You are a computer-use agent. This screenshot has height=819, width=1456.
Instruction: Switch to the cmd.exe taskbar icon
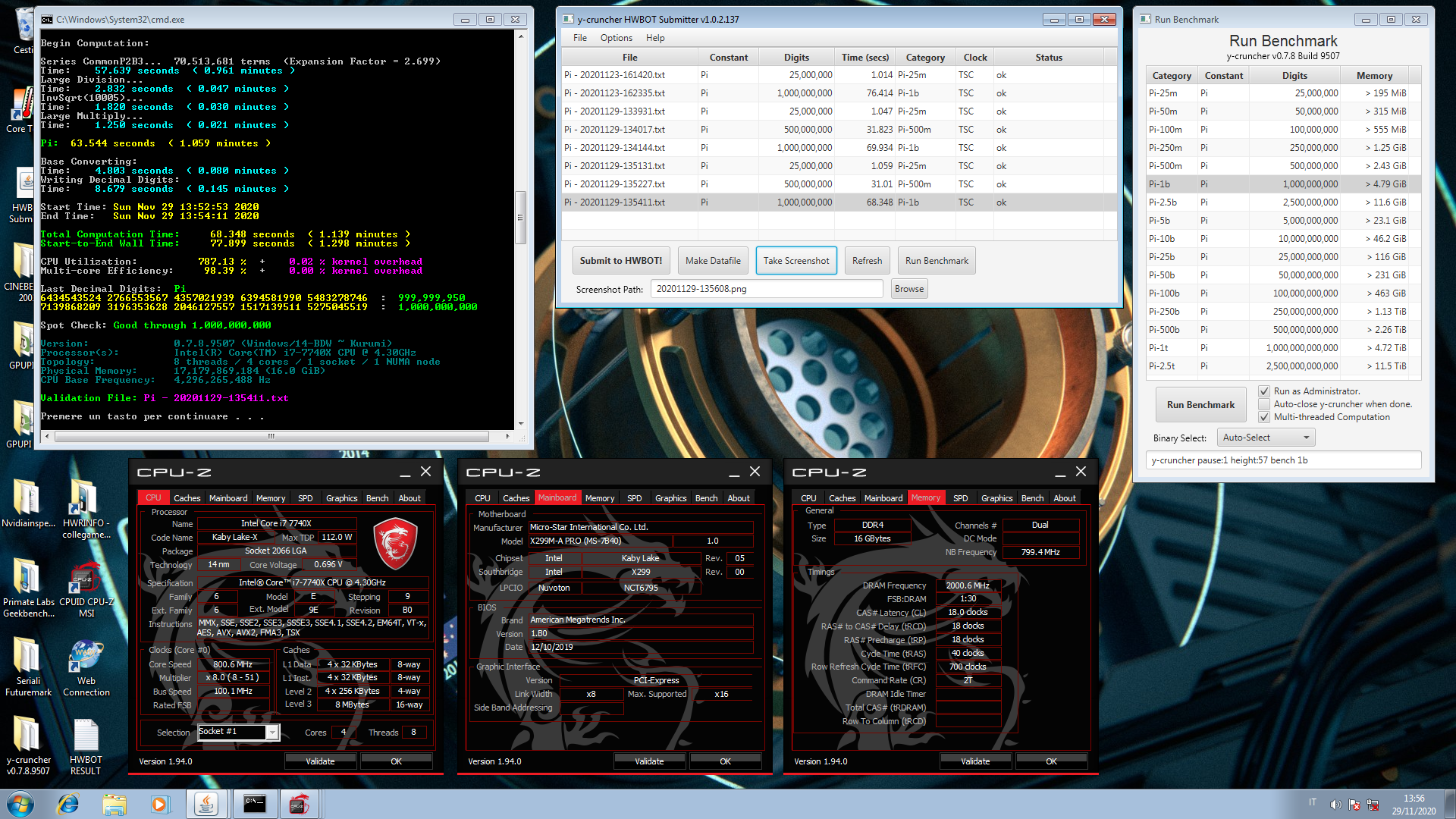[254, 804]
